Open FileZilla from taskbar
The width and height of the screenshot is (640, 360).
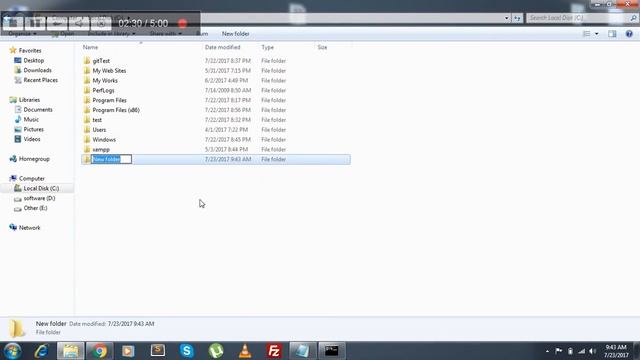(x=274, y=351)
